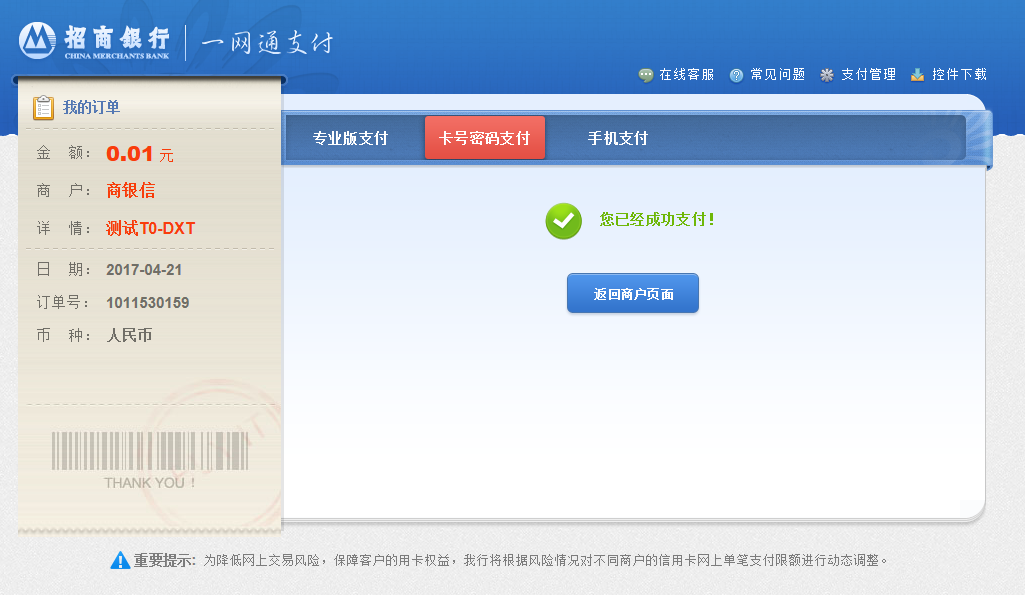Screen dimensions: 1025x595
Task: Click the amount value 0.01
Action: (x=129, y=154)
